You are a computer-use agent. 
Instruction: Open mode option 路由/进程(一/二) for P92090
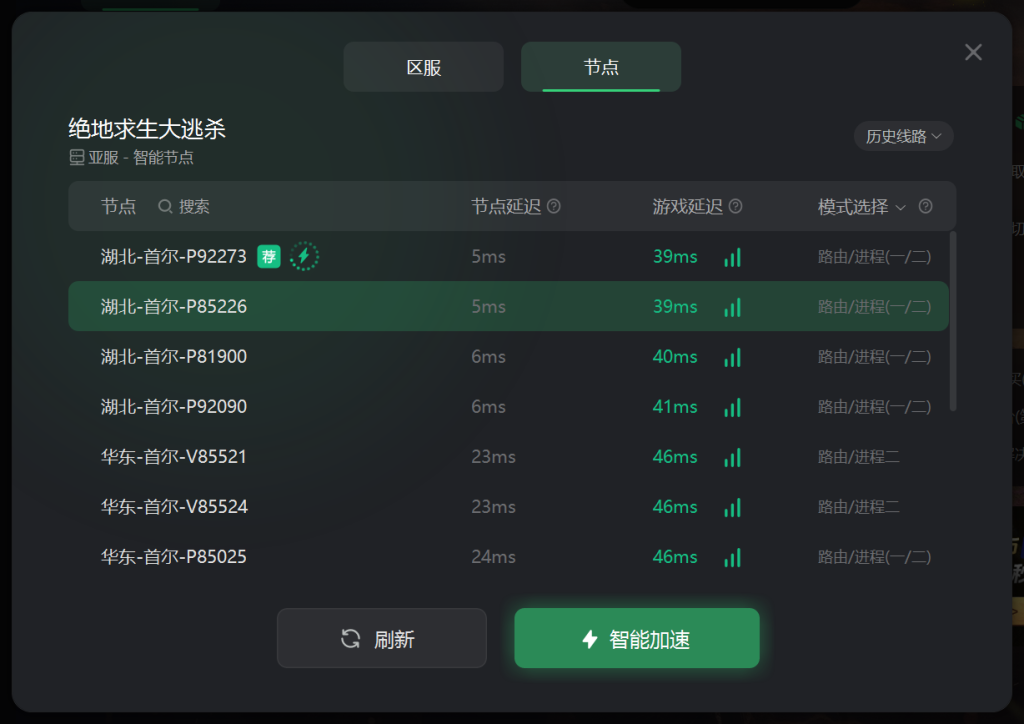click(874, 407)
